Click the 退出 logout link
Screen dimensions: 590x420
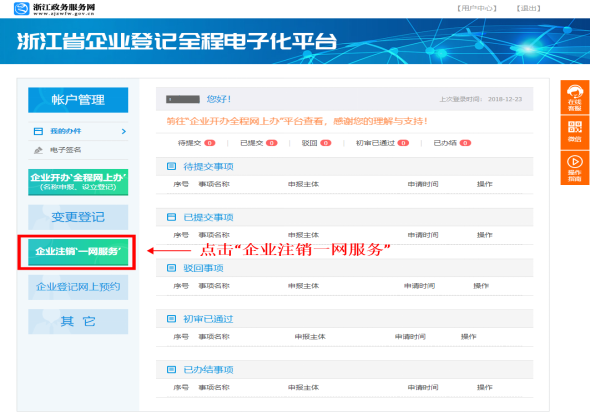tap(529, 8)
